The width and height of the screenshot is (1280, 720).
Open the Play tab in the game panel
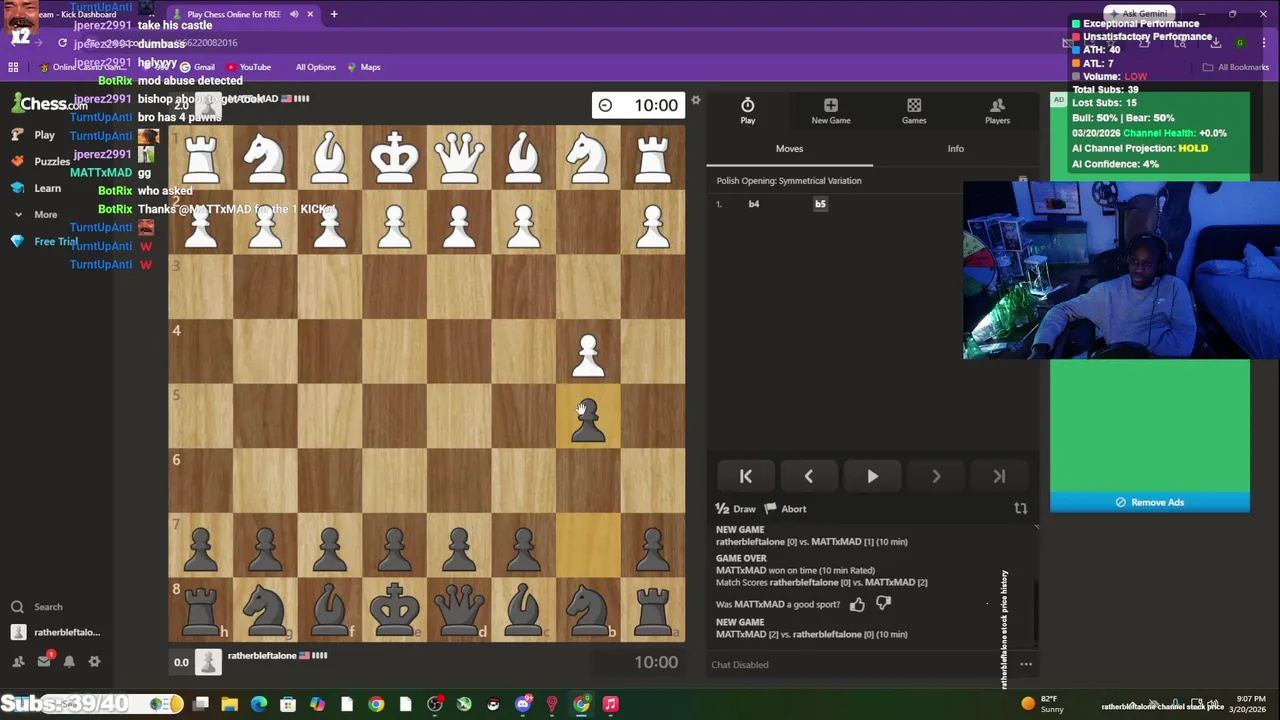tap(747, 111)
